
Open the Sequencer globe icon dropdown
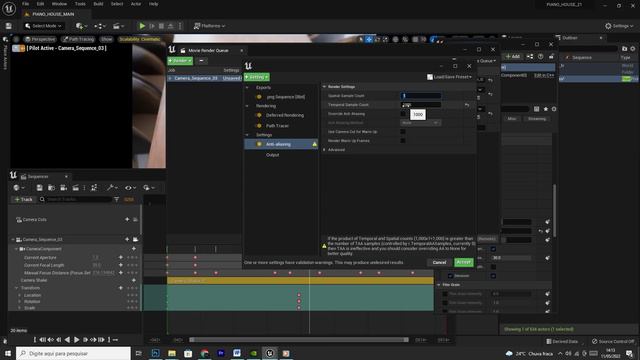point(18,188)
